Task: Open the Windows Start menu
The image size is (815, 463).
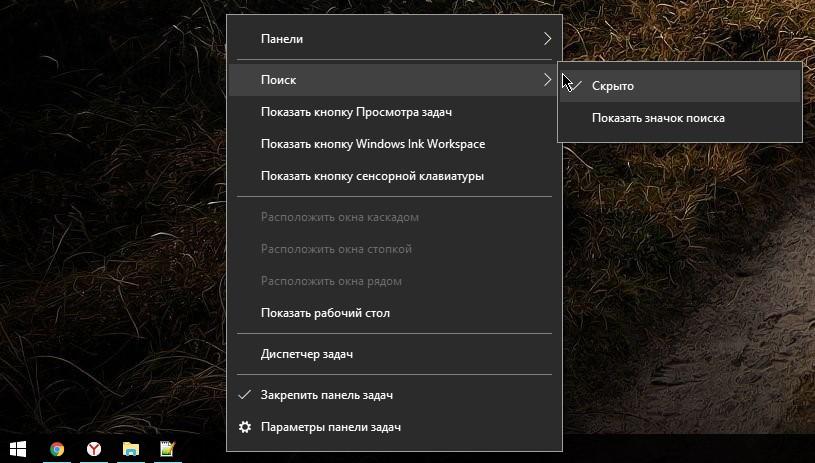Action: tap(17, 449)
